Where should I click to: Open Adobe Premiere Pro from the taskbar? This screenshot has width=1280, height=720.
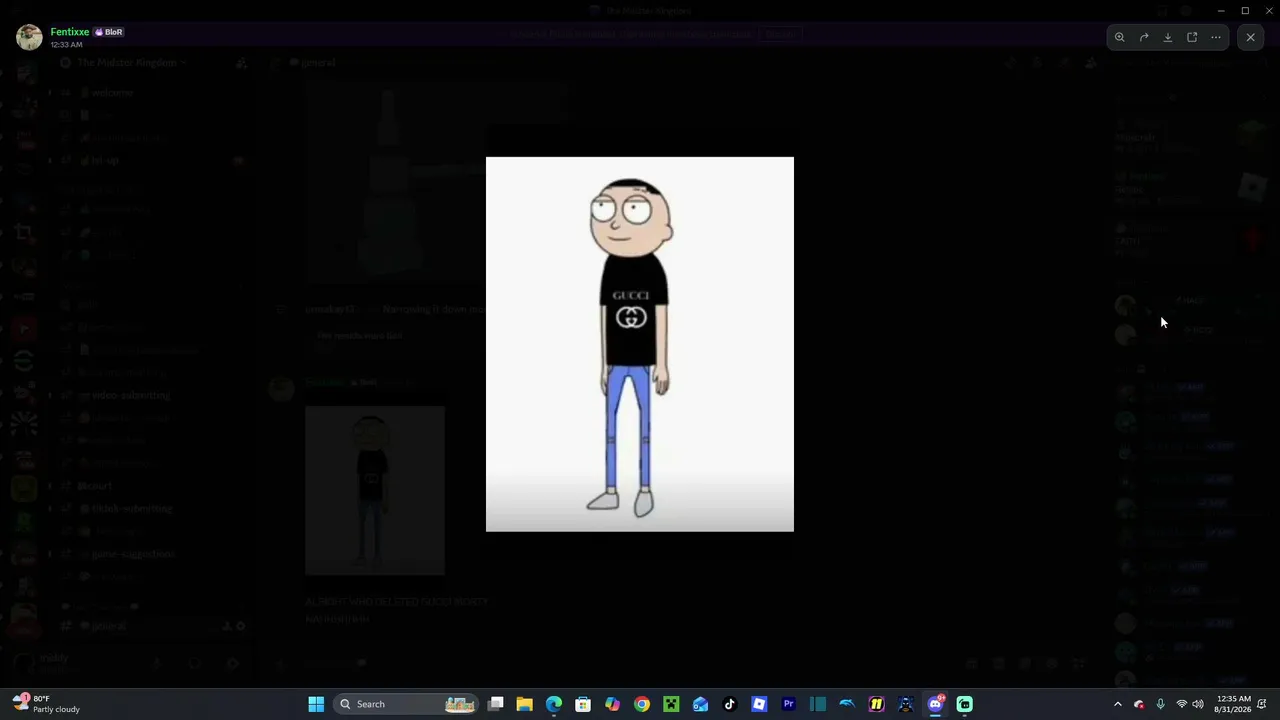(x=788, y=704)
